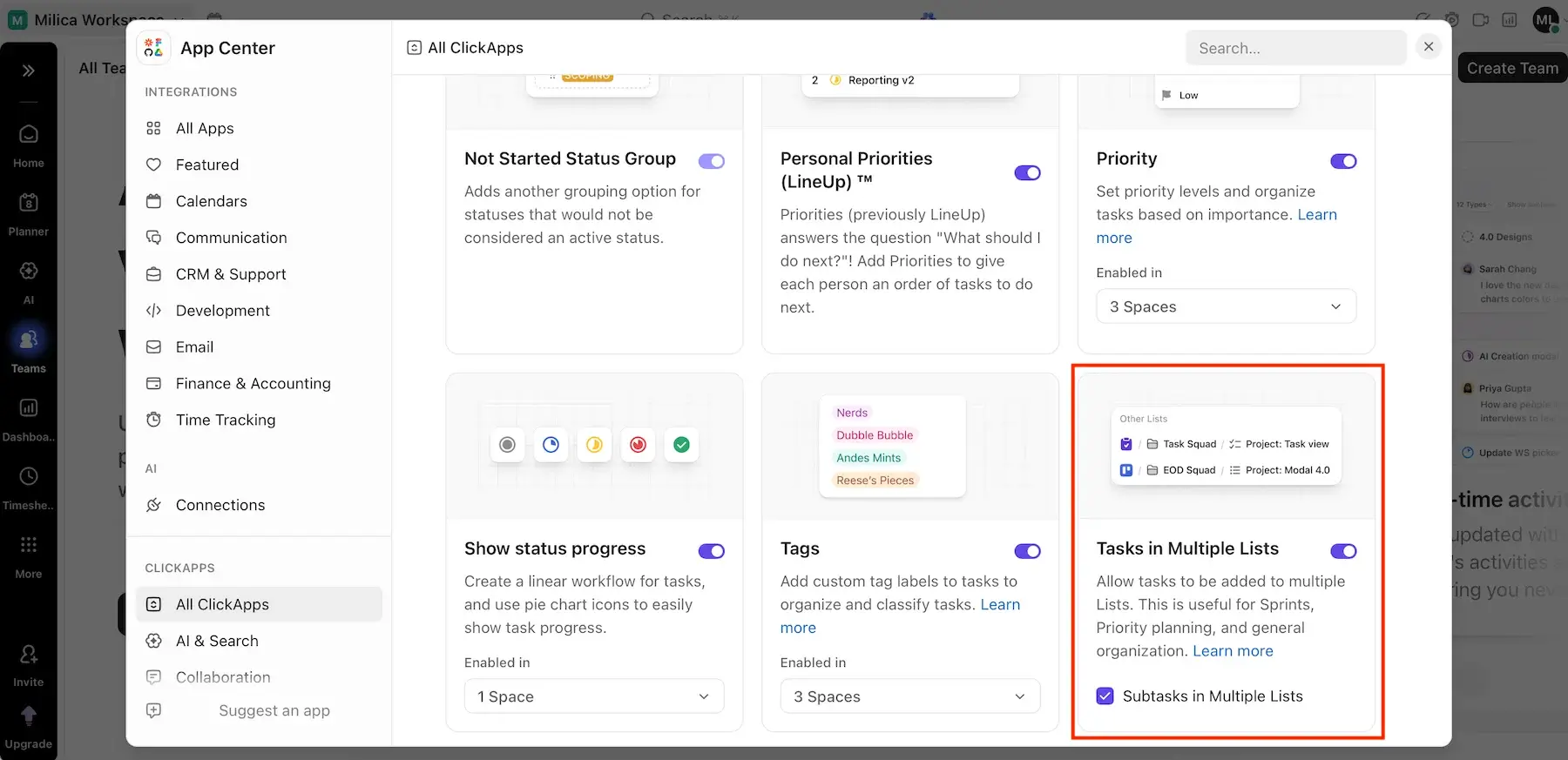Click blue pie status icon in preview
1568x760 pixels.
pos(551,445)
